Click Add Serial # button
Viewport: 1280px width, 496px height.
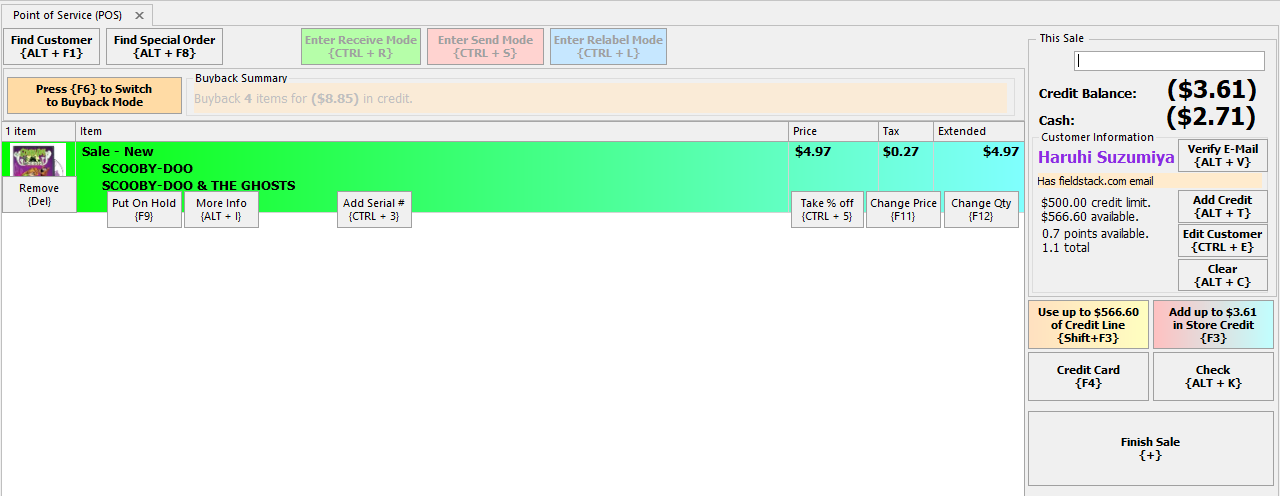374,209
